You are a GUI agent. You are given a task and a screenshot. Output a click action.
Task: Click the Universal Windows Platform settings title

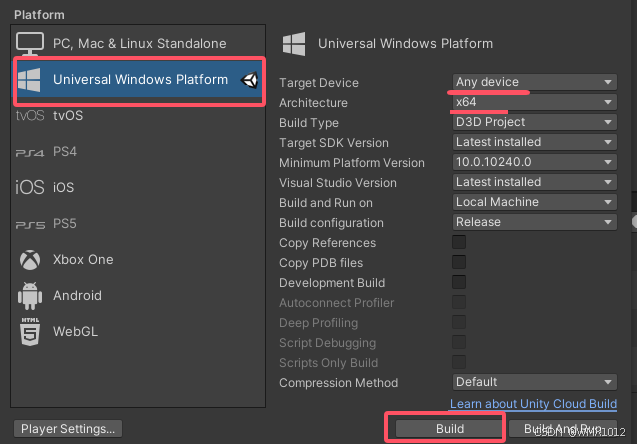pyautogui.click(x=405, y=43)
